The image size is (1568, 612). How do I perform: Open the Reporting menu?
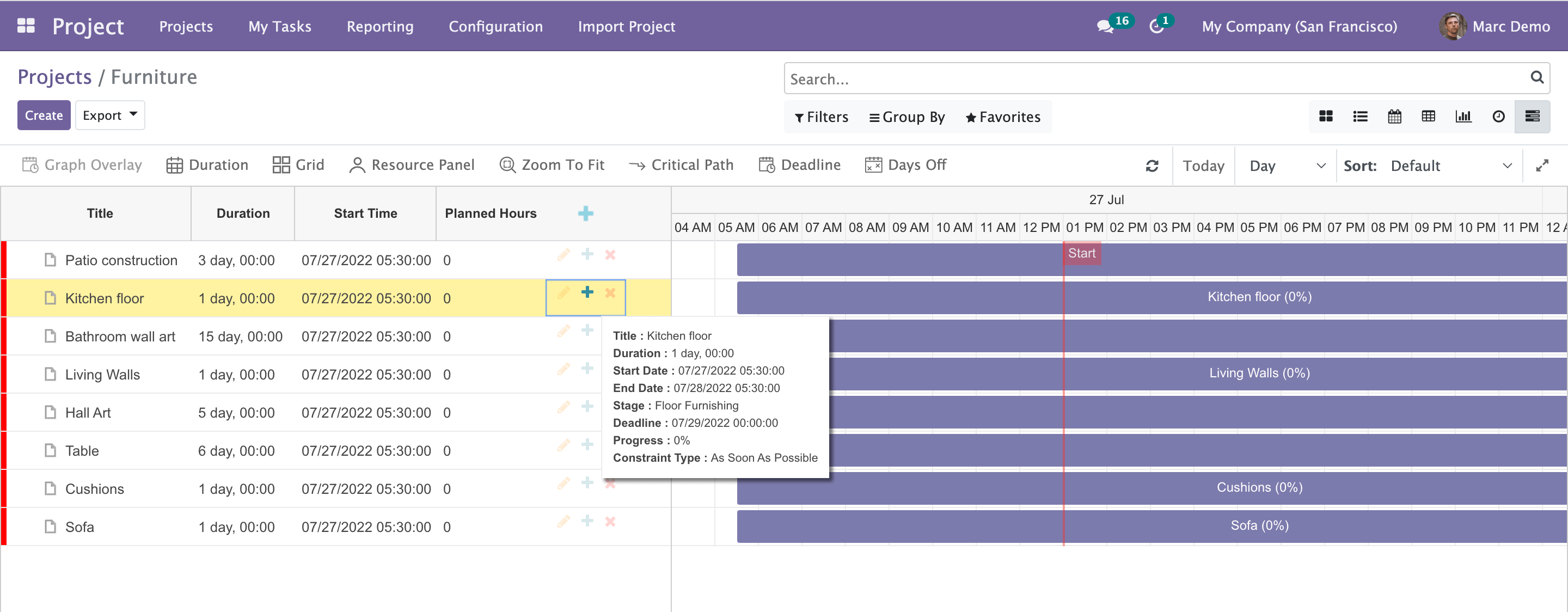380,26
